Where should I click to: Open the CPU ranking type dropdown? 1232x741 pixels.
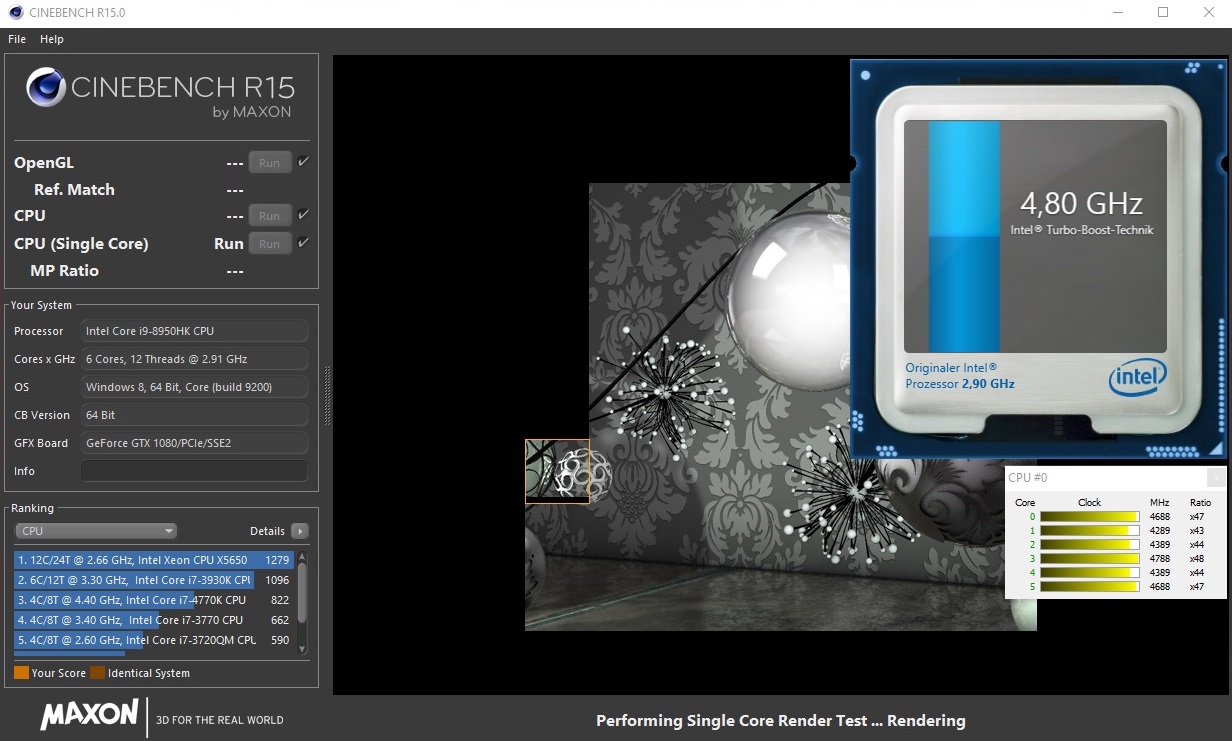(96, 531)
